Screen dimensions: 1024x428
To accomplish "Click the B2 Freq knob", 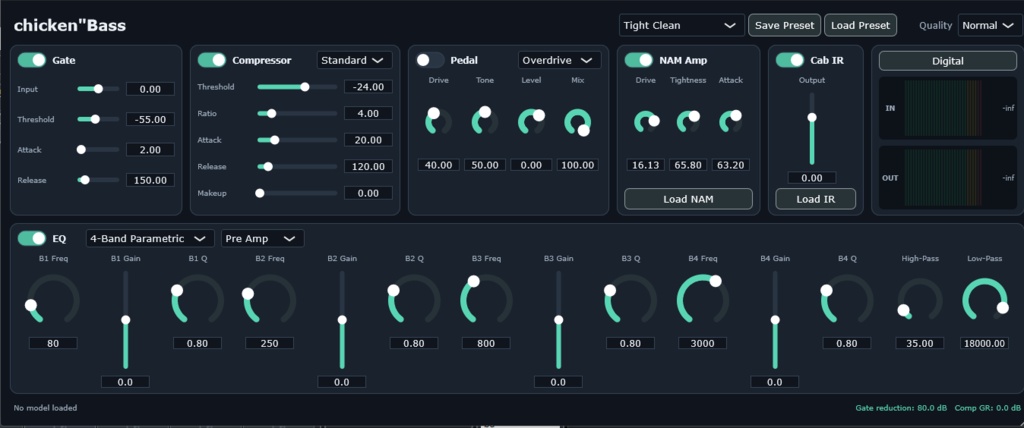I will pyautogui.click(x=269, y=301).
